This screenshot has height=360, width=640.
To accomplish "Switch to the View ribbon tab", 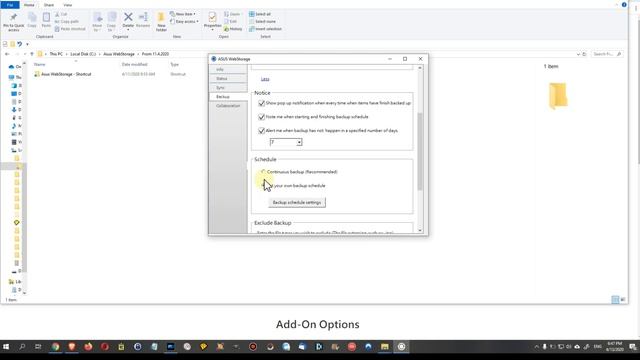I will click(x=67, y=5).
